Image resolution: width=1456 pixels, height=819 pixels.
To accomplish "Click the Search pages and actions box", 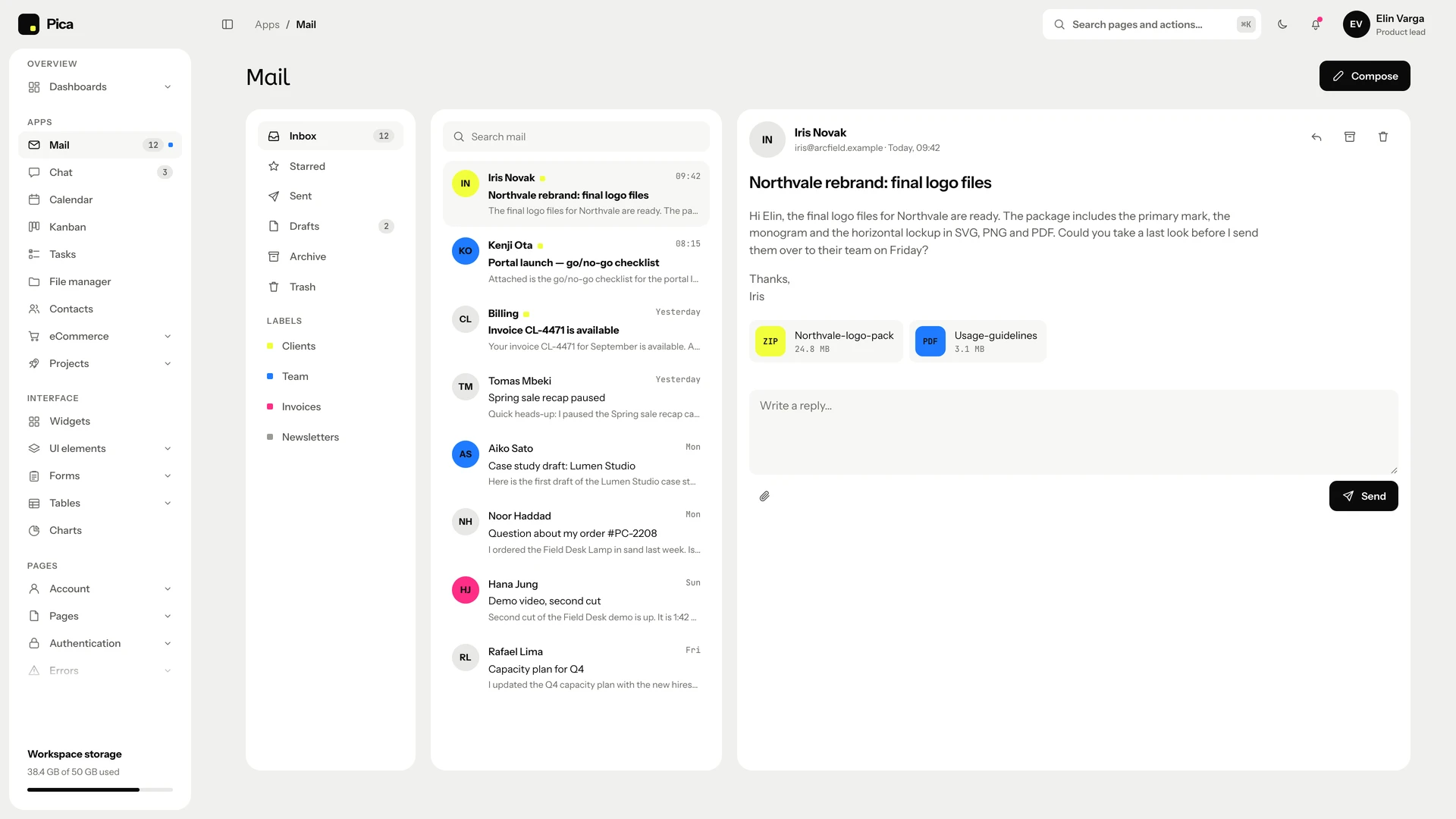I will [1151, 24].
